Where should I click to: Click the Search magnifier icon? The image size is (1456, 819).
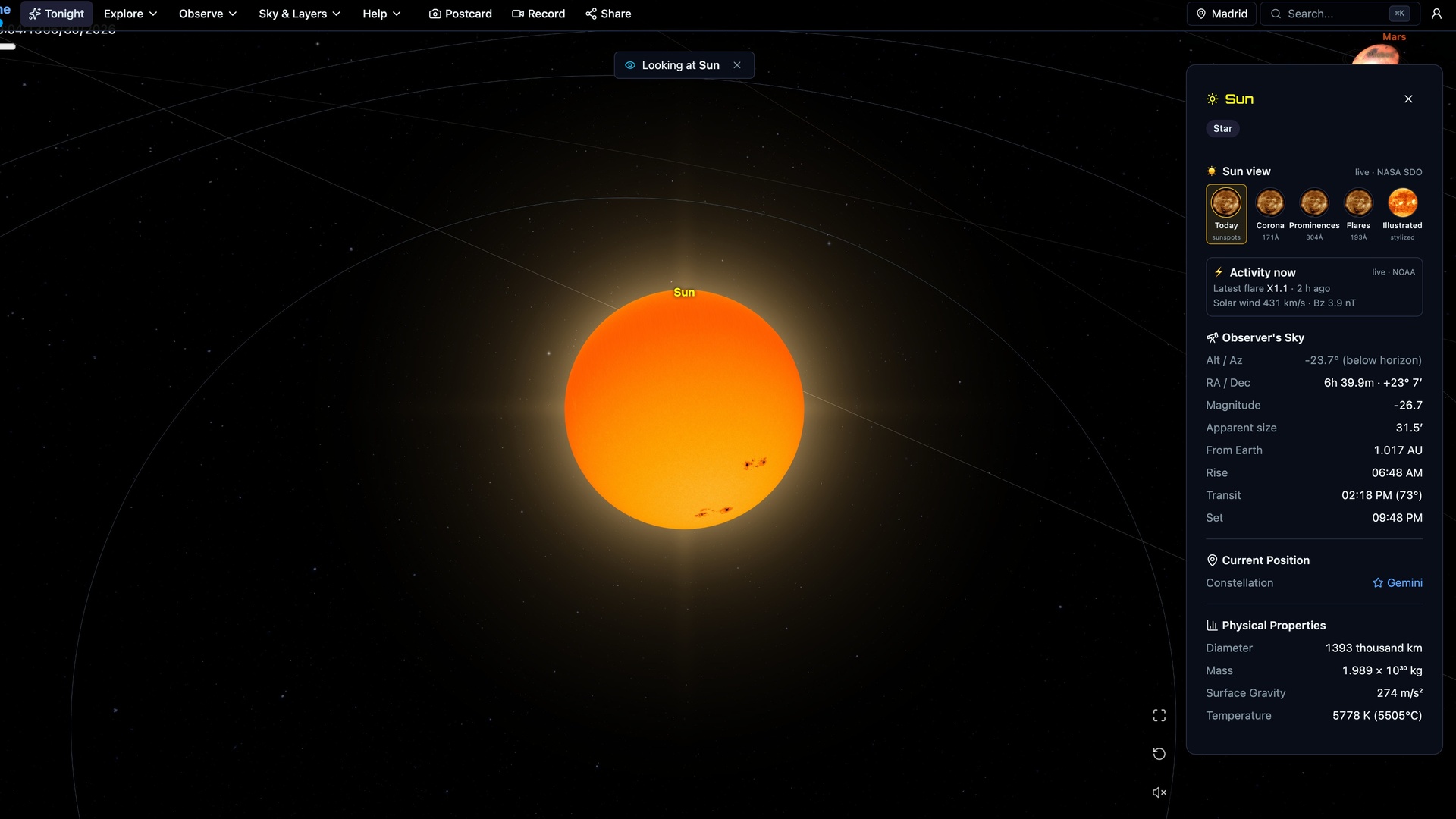(1276, 14)
